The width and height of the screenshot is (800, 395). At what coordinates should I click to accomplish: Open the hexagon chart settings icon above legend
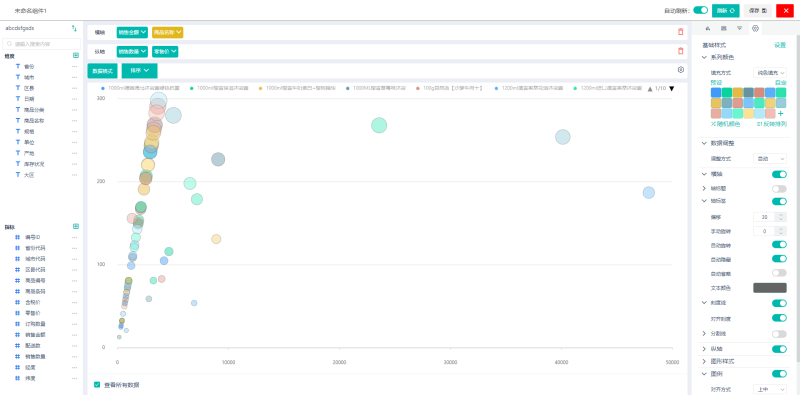coord(681,70)
